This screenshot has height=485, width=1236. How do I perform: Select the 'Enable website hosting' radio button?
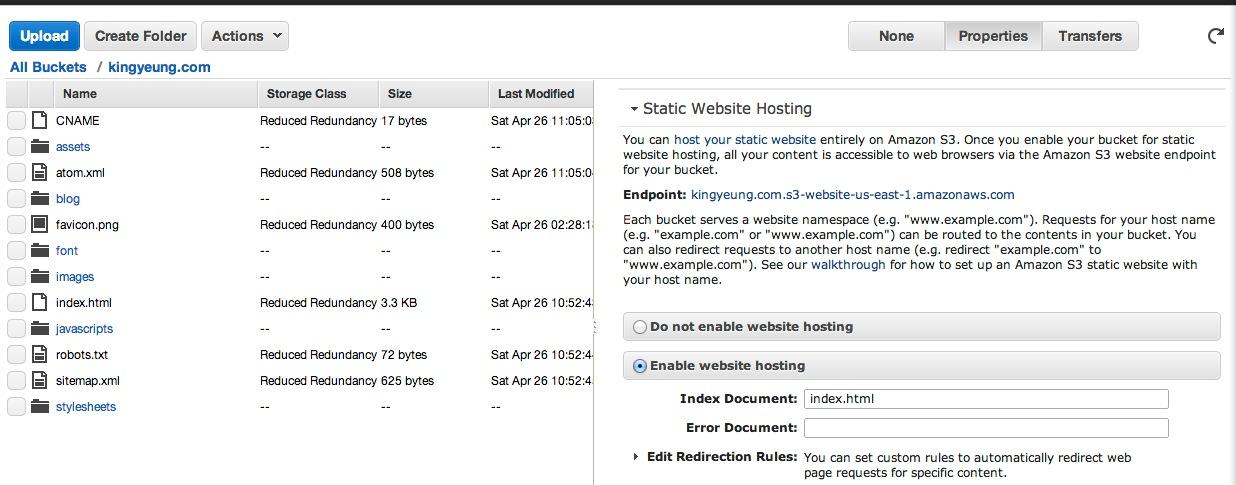(640, 366)
